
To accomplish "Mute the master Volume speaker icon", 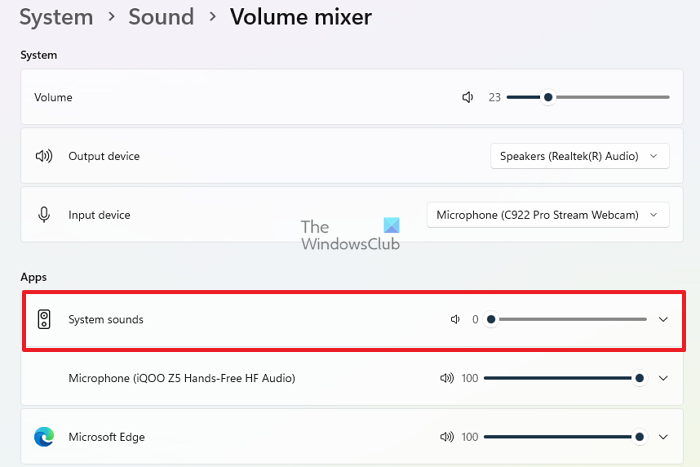I will click(x=467, y=97).
